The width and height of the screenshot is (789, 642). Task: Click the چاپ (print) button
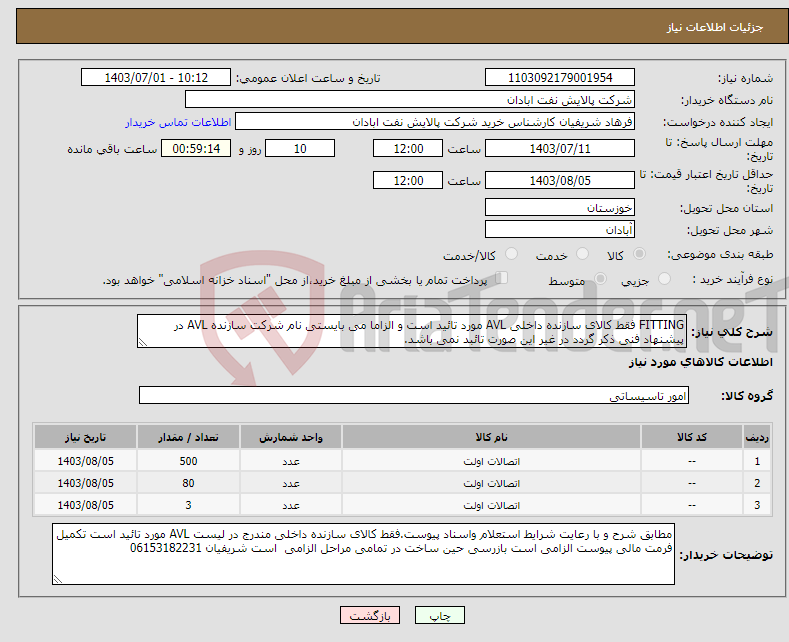pyautogui.click(x=439, y=615)
